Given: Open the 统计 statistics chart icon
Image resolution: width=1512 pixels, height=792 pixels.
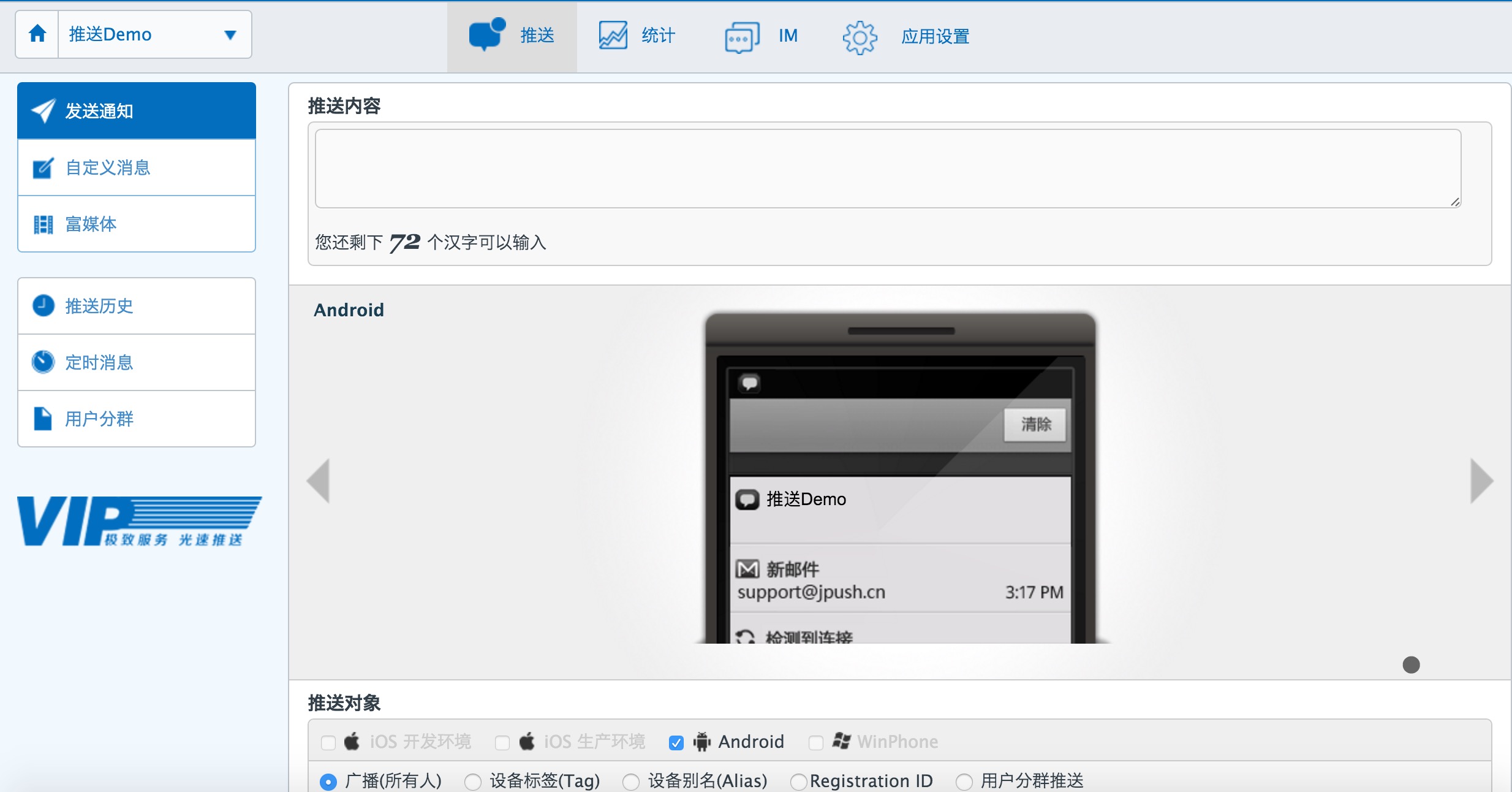Looking at the screenshot, I should point(613,36).
